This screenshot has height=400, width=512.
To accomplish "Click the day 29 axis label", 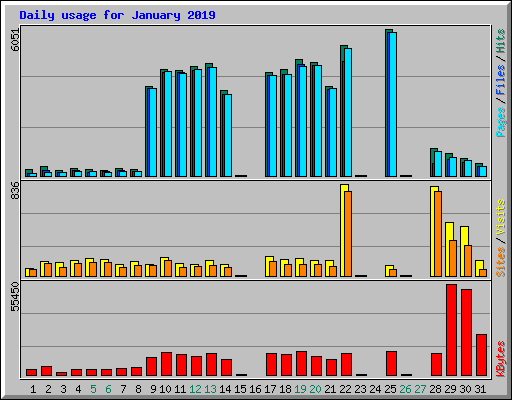I will point(450,389).
